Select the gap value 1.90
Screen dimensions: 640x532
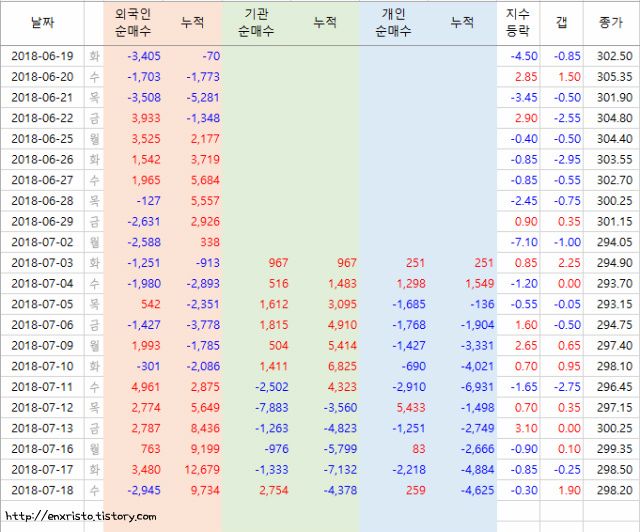pyautogui.click(x=569, y=490)
